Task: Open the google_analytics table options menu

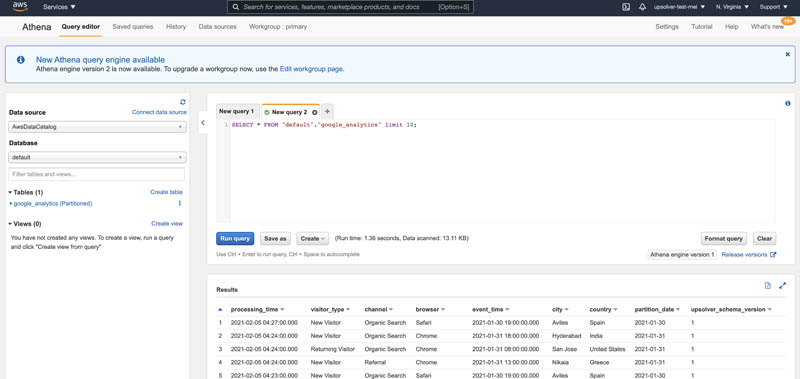Action: point(180,203)
